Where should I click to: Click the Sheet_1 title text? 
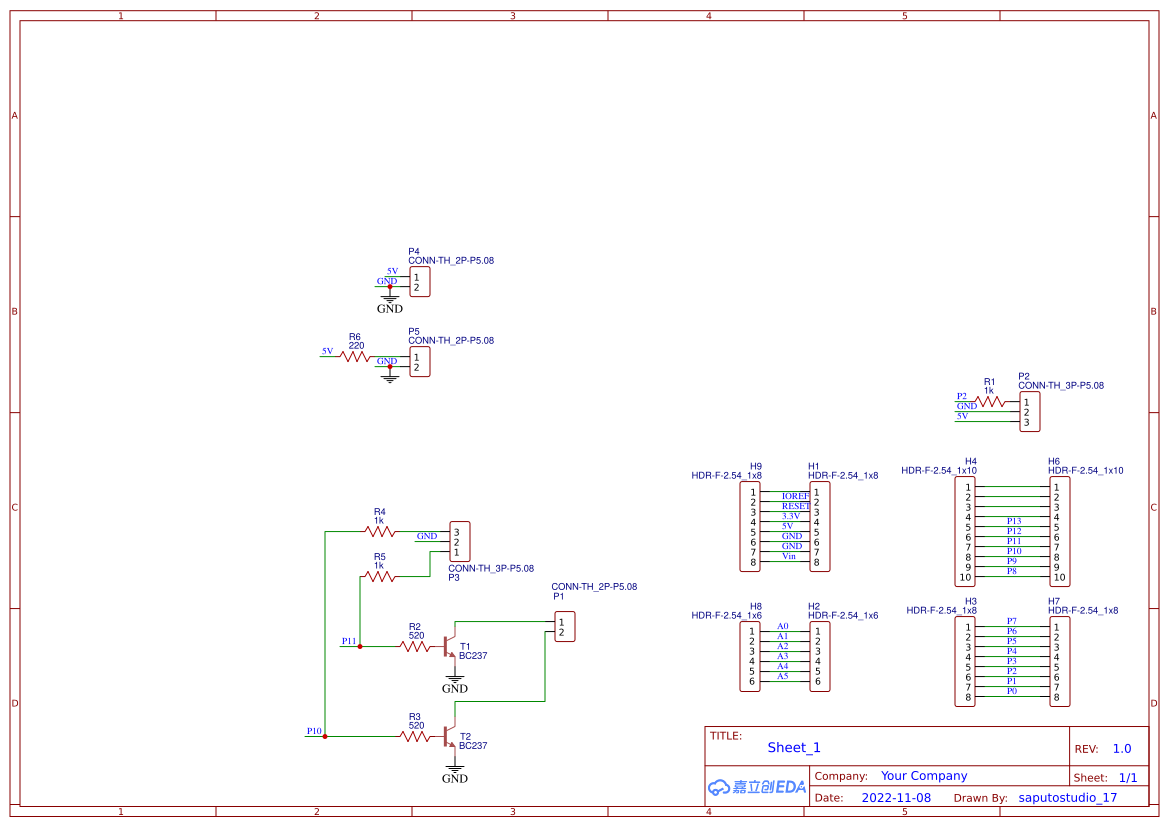[x=794, y=747]
